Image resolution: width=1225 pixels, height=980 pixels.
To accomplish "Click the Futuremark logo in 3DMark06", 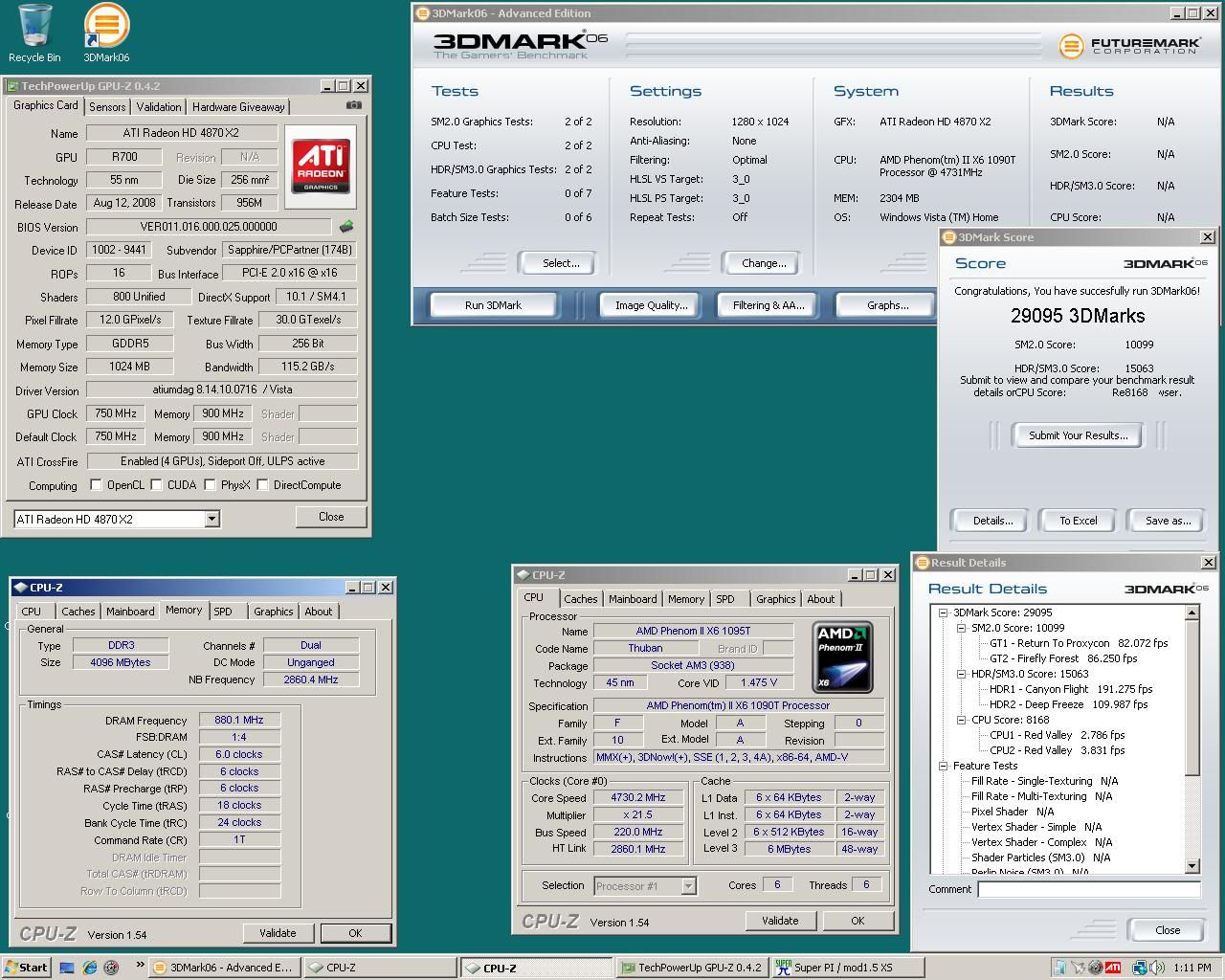I will (1129, 45).
